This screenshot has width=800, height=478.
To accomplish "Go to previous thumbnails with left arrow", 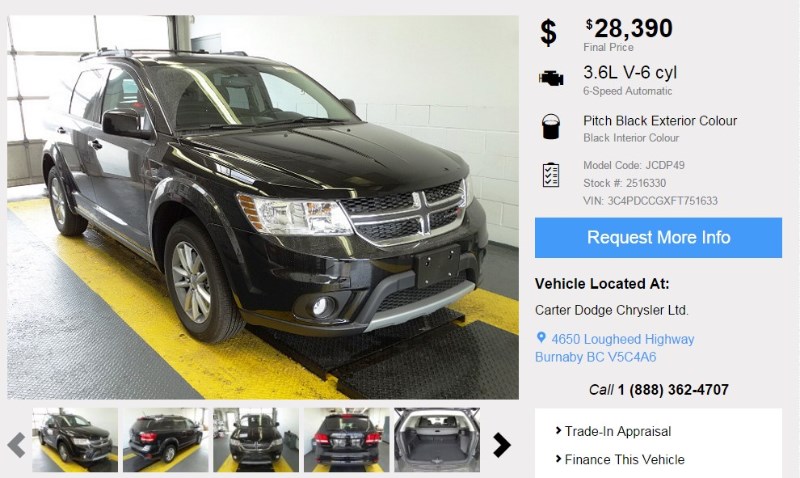I will 16,445.
